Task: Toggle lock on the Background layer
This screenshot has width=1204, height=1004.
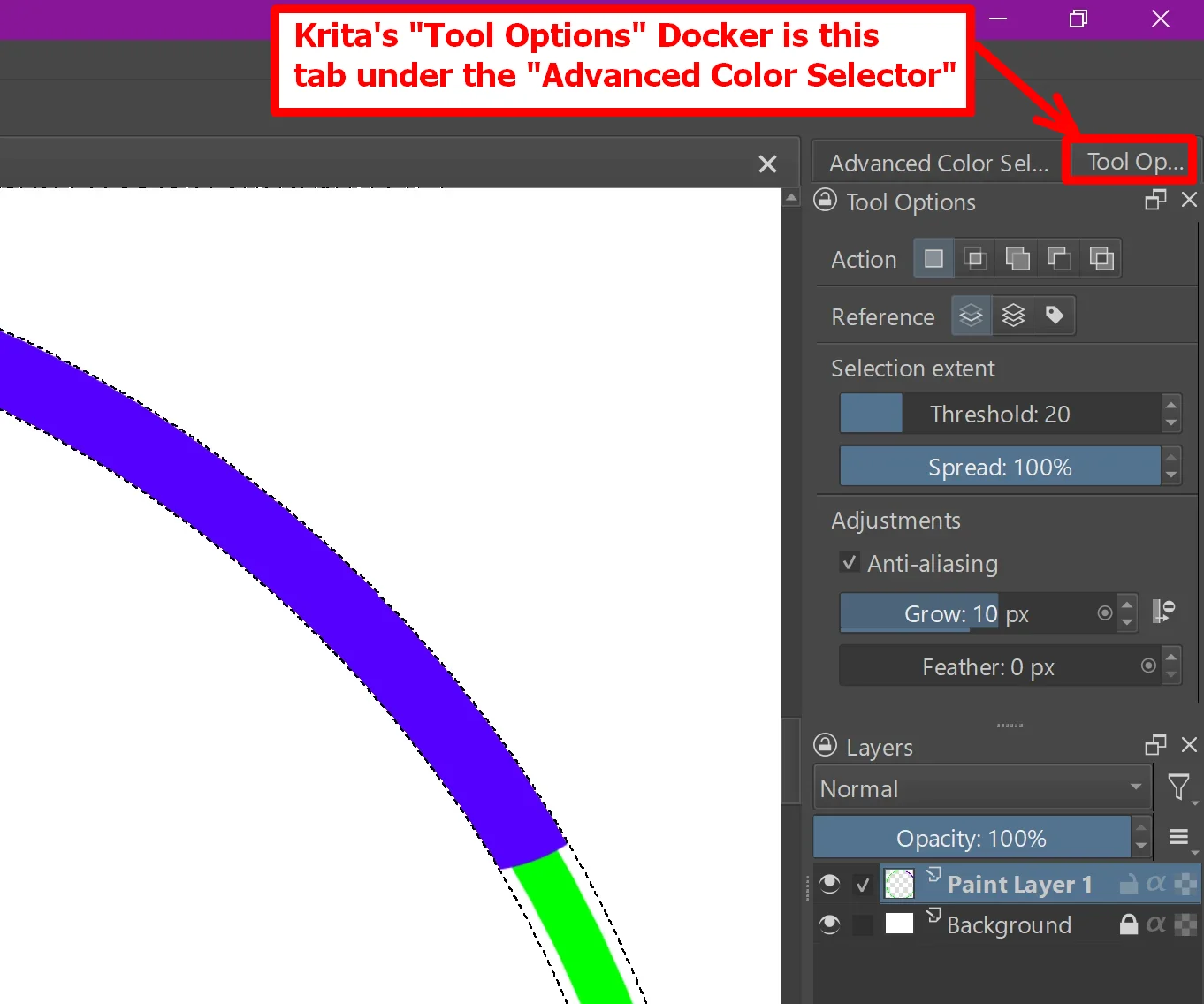Action: click(x=1129, y=924)
